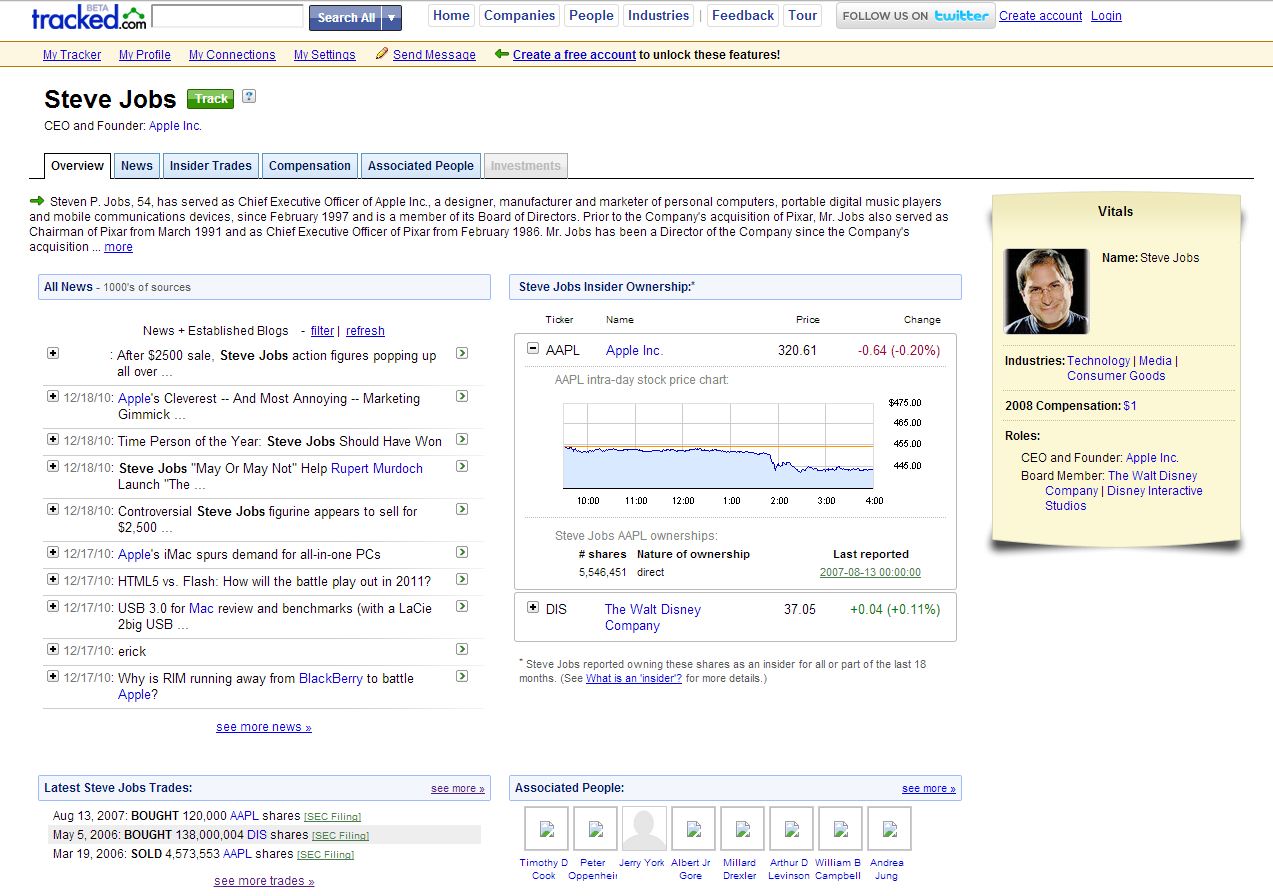The width and height of the screenshot is (1273, 896).
Task: Click the 'more' link in the biography
Action: point(118,247)
